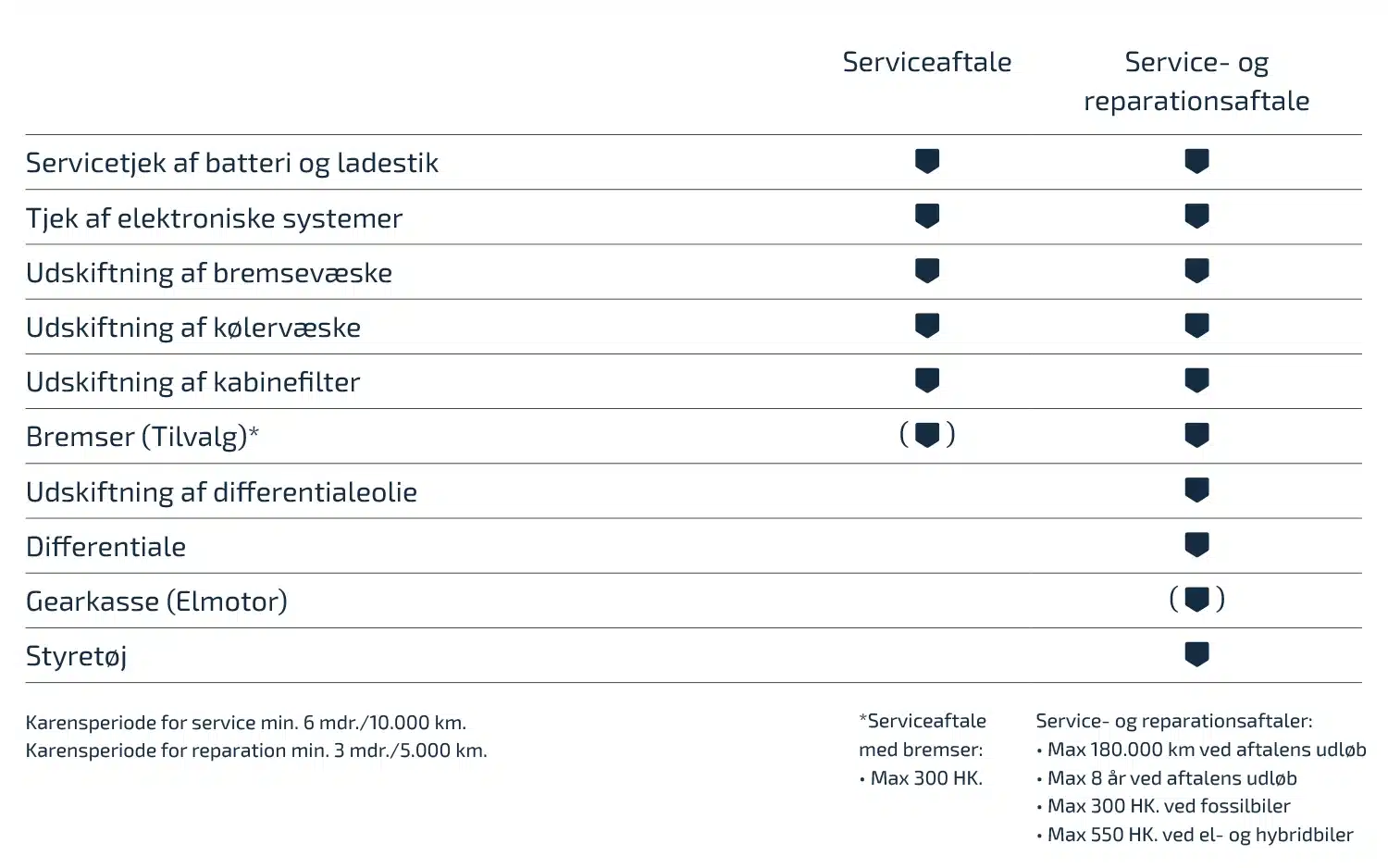The width and height of the screenshot is (1388, 868).
Task: Click reparationsaftale shield for Tjek af elektroniske systemer
Action: pos(1196,216)
